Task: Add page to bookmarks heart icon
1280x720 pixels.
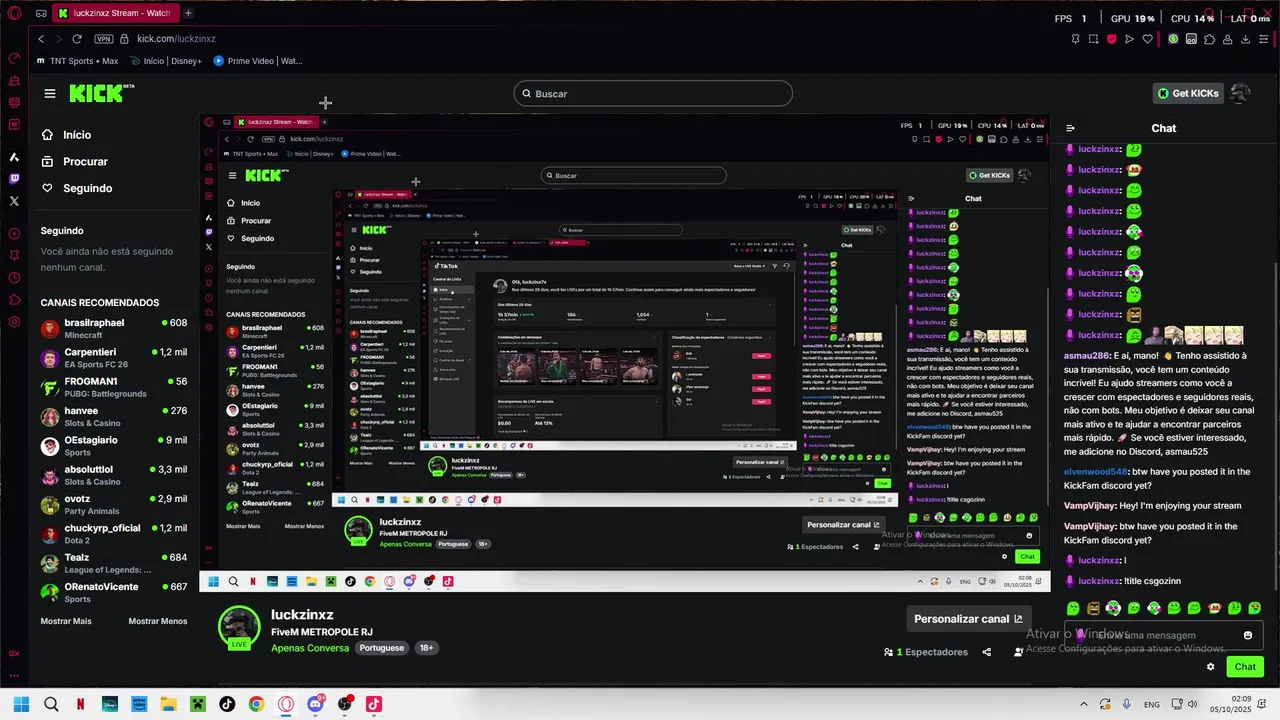Action: click(1147, 39)
